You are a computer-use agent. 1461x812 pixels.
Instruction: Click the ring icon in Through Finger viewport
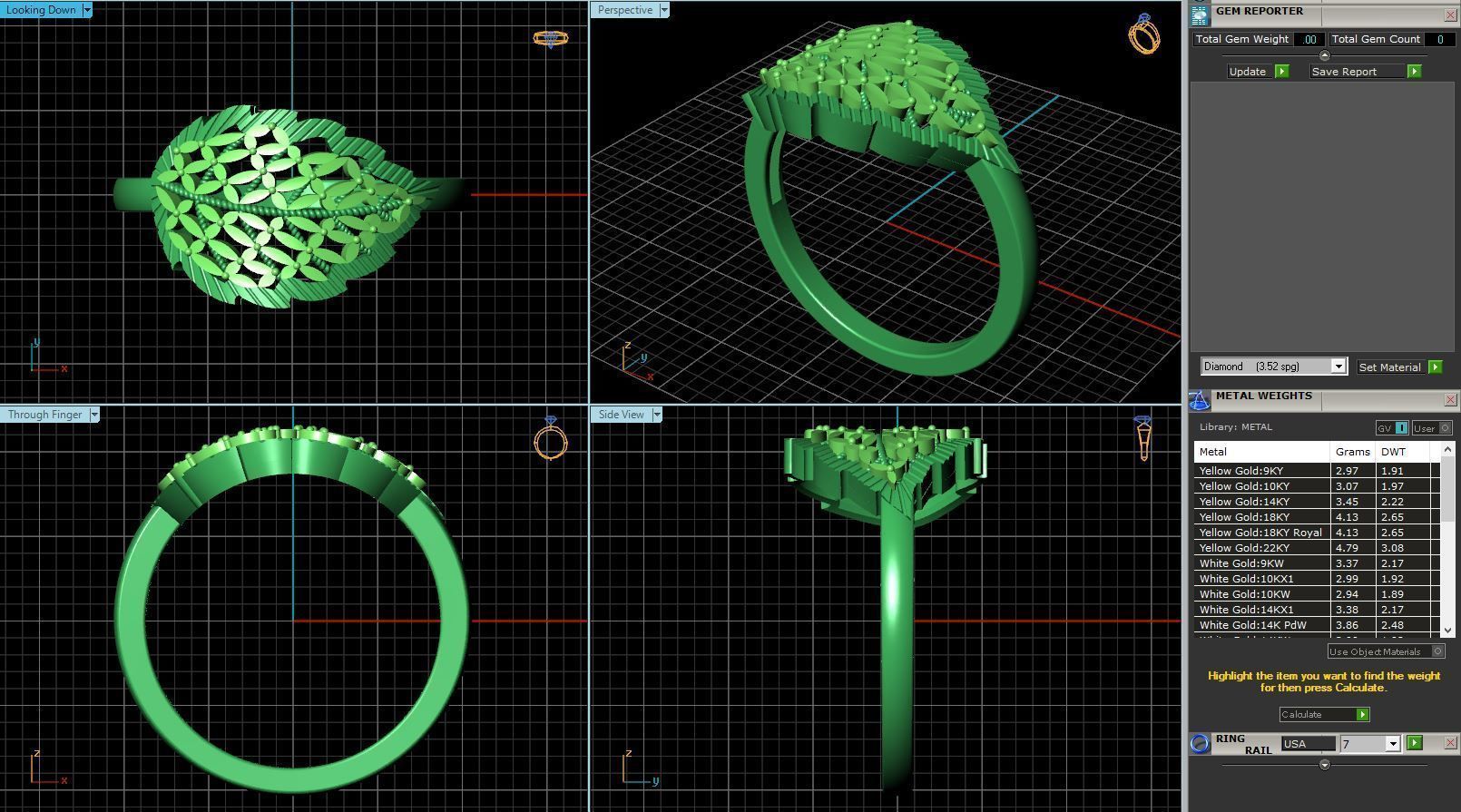click(x=551, y=438)
